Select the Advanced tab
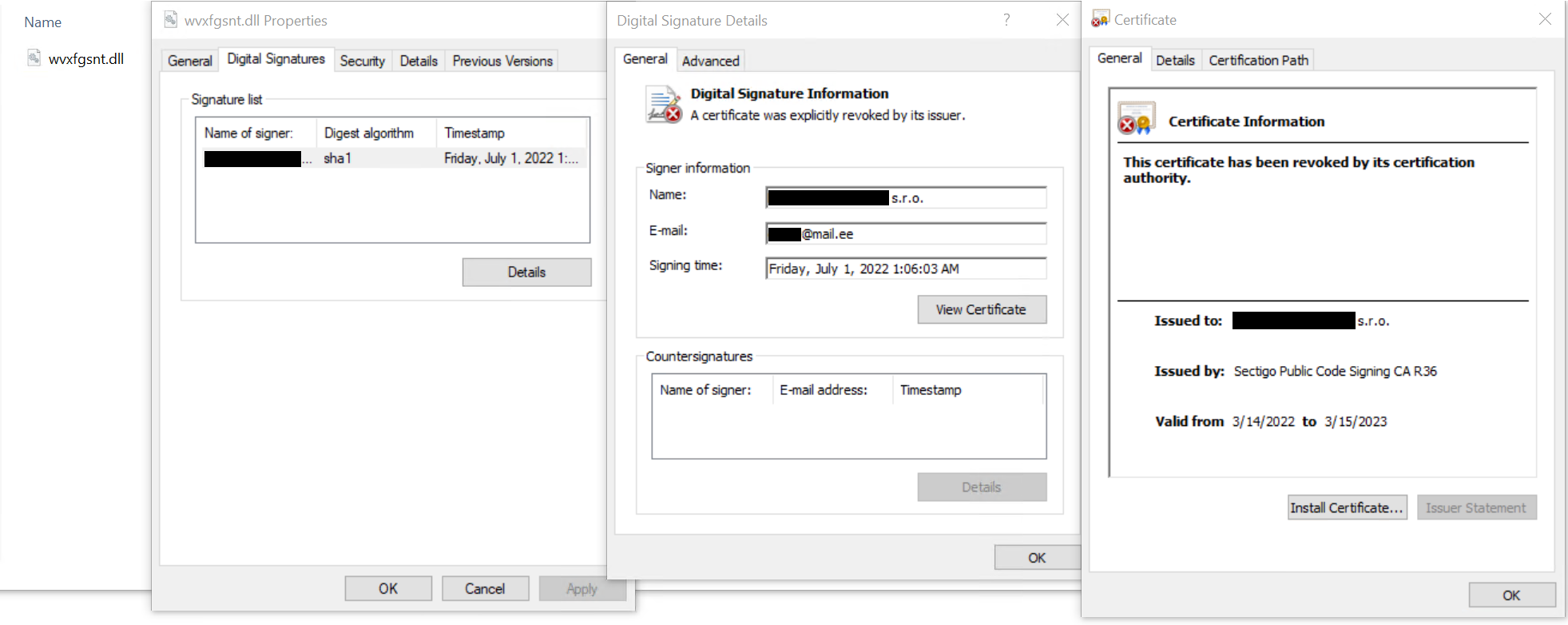 pos(710,61)
